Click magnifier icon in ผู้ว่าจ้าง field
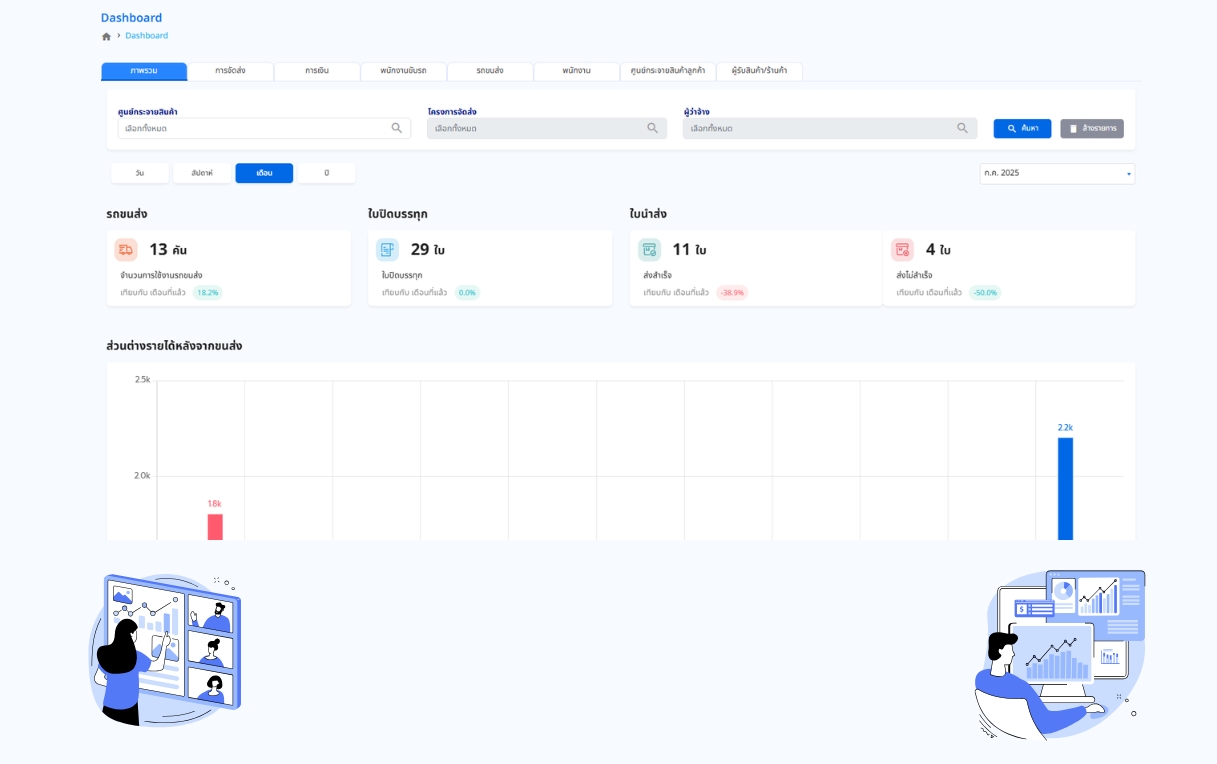 click(x=962, y=128)
